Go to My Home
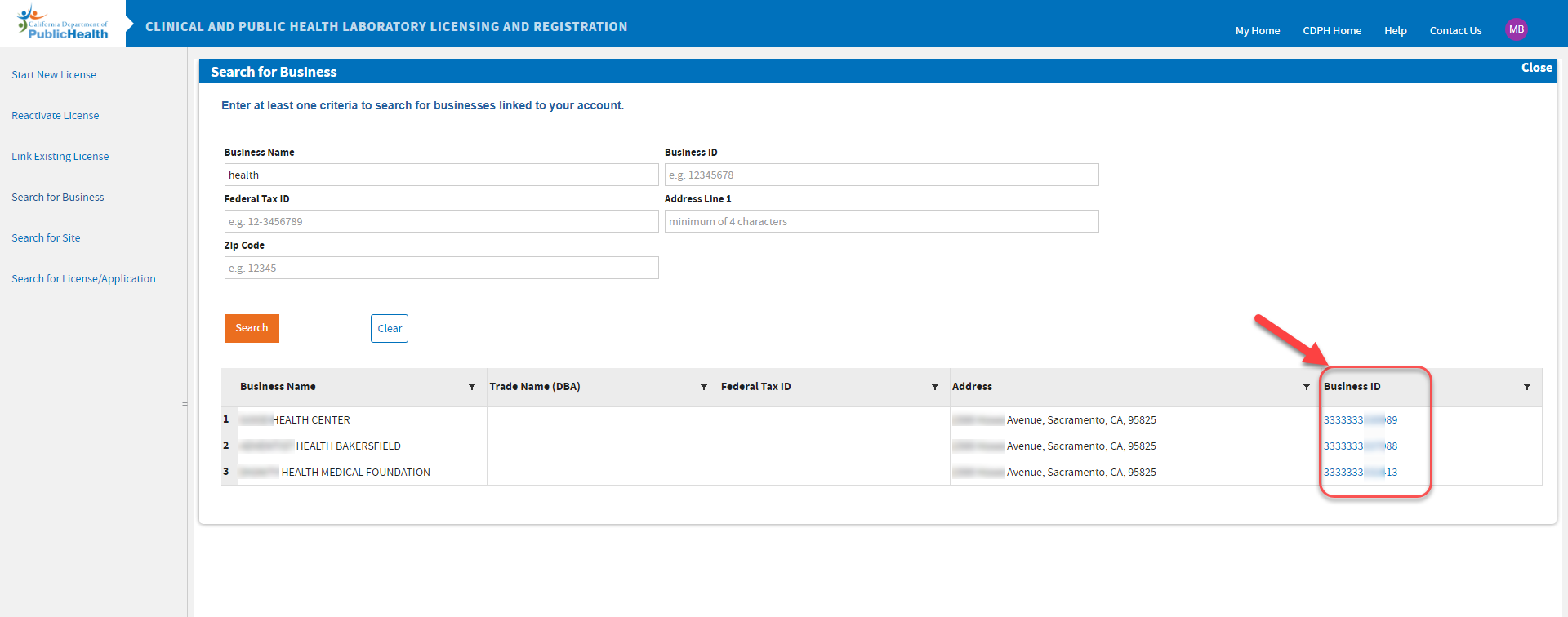This screenshot has height=617, width=1568. [1258, 30]
